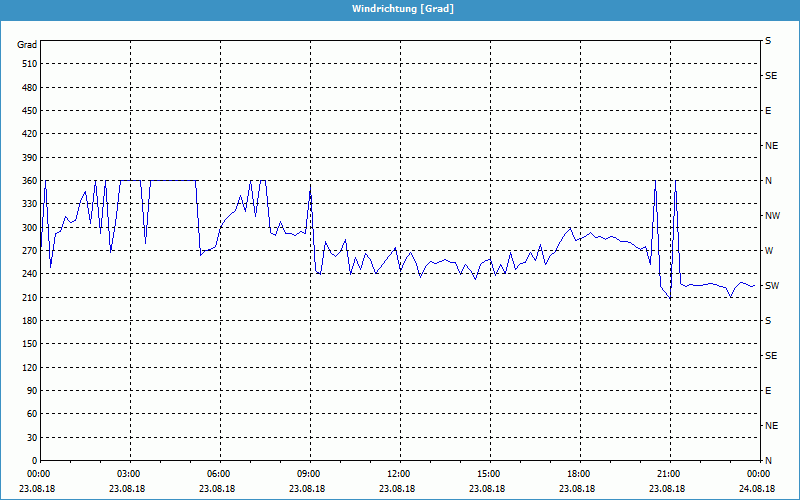Select the 21:00 time axis label
800x500 pixels.
pos(669,474)
